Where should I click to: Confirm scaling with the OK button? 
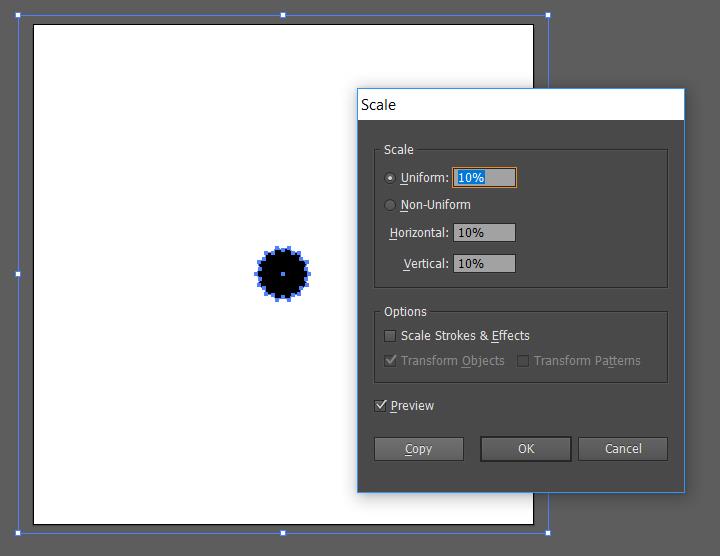click(526, 449)
